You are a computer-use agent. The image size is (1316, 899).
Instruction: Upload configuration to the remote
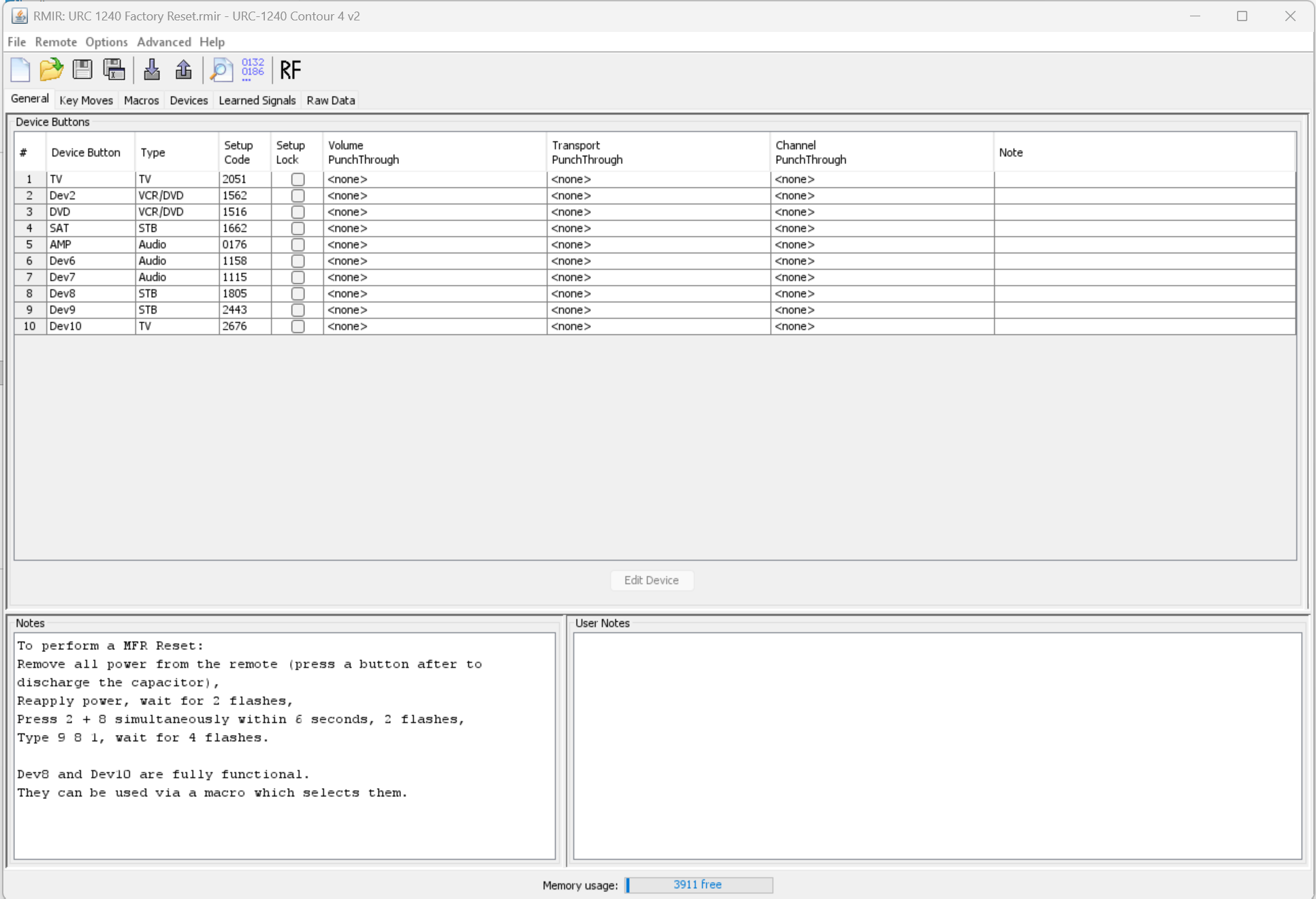point(183,70)
